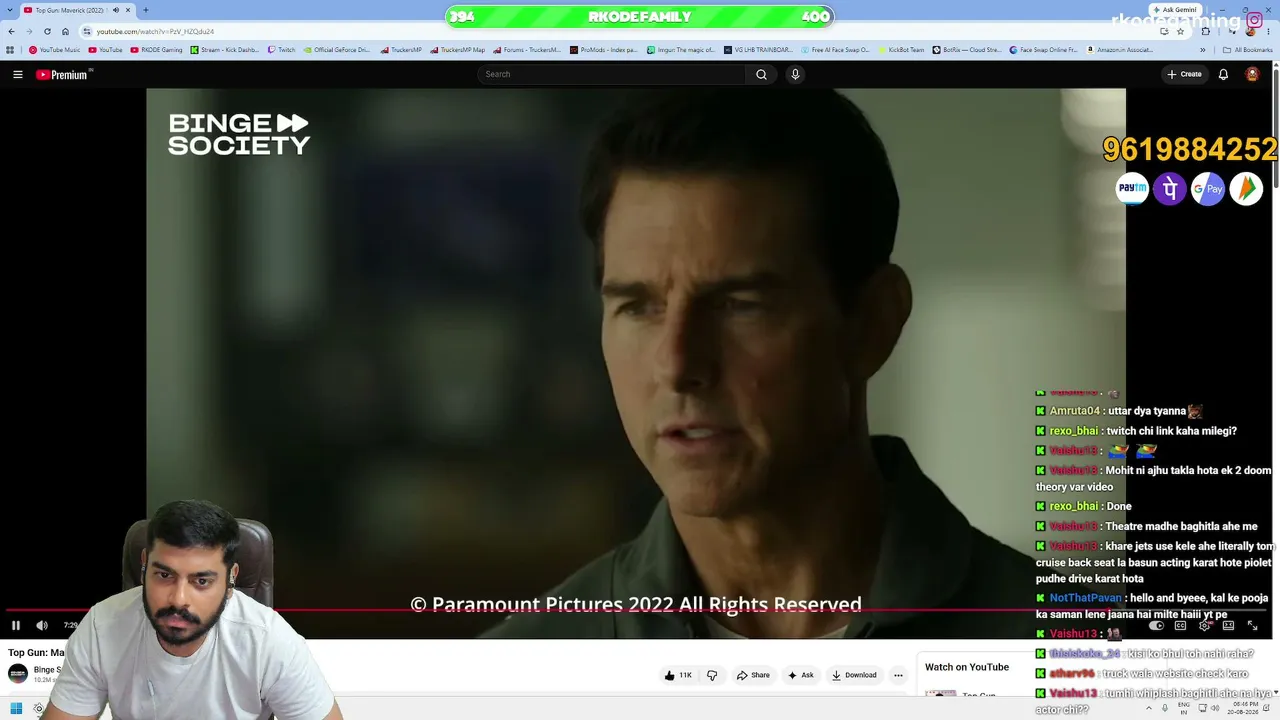1280x720 pixels.
Task: Toggle the autoplay switch in player
Action: pyautogui.click(x=1156, y=626)
